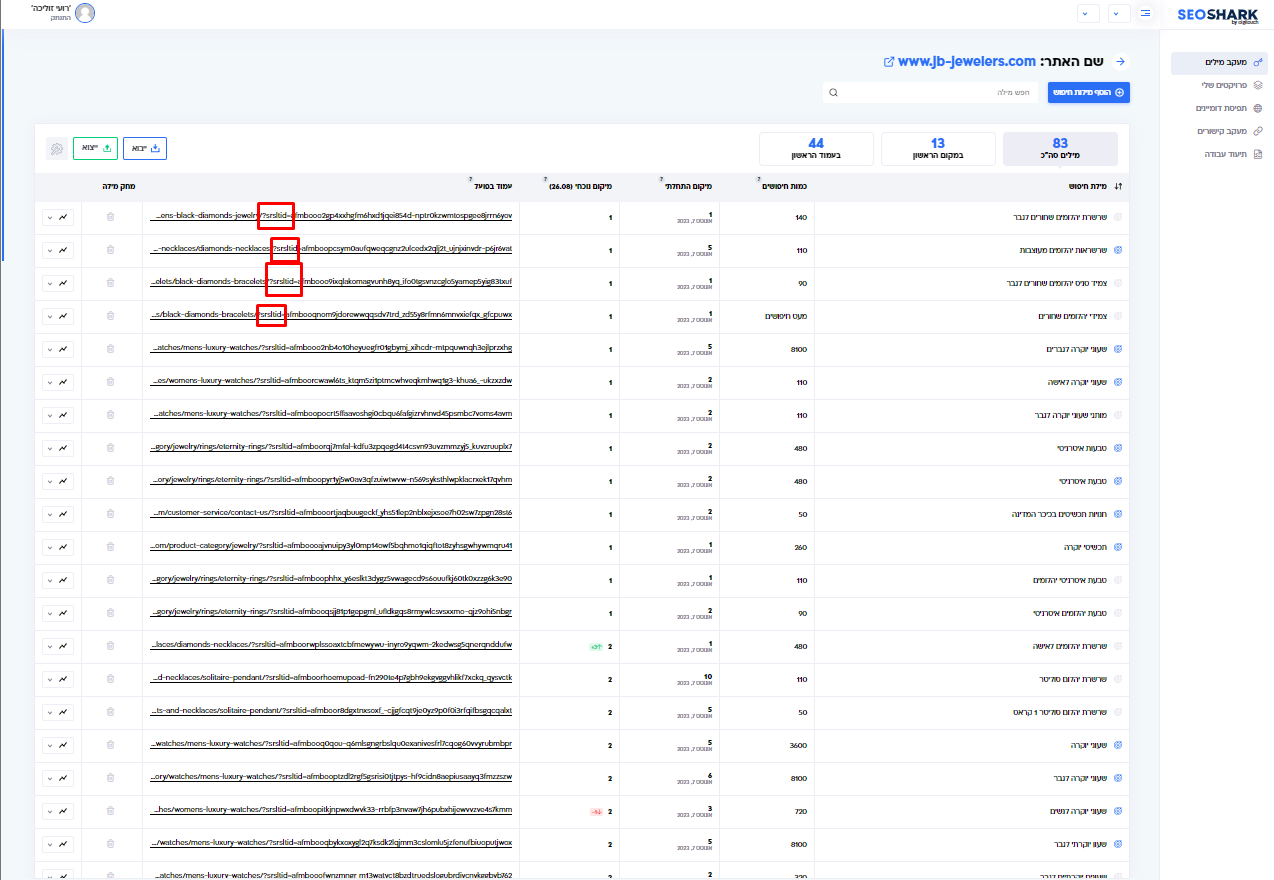Click the greyed-out settings icon beside ייצוא

57,148
